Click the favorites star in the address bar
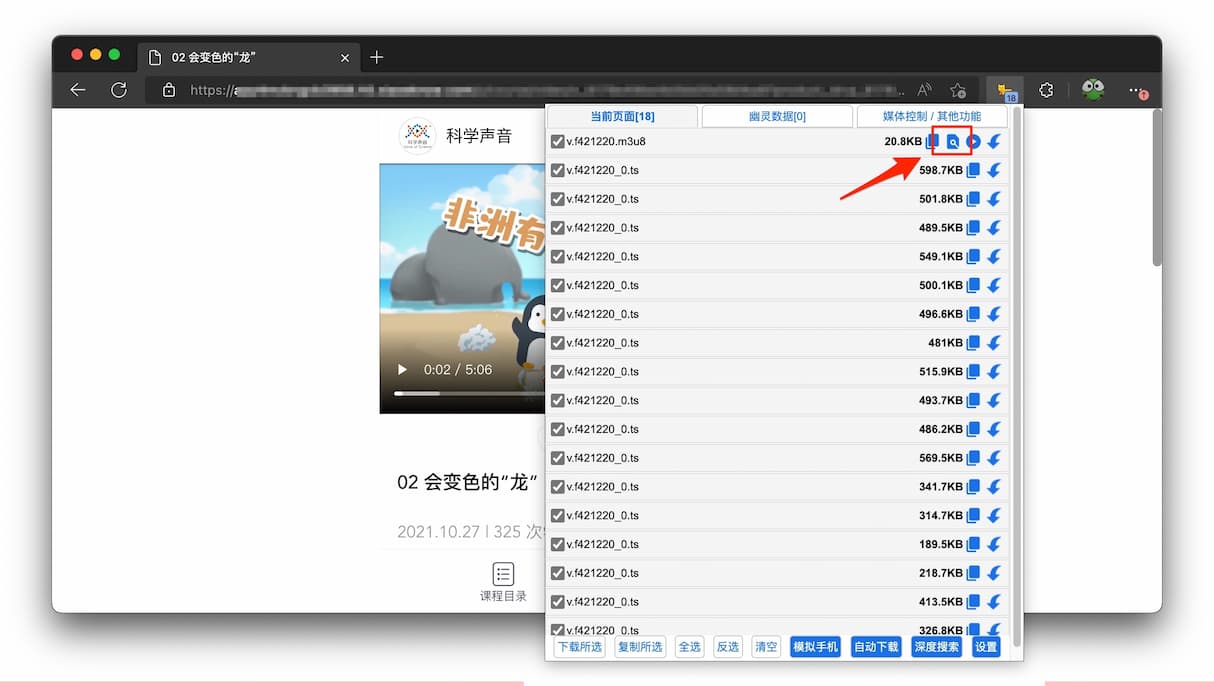Viewport: 1214px width, 686px height. [x=957, y=89]
